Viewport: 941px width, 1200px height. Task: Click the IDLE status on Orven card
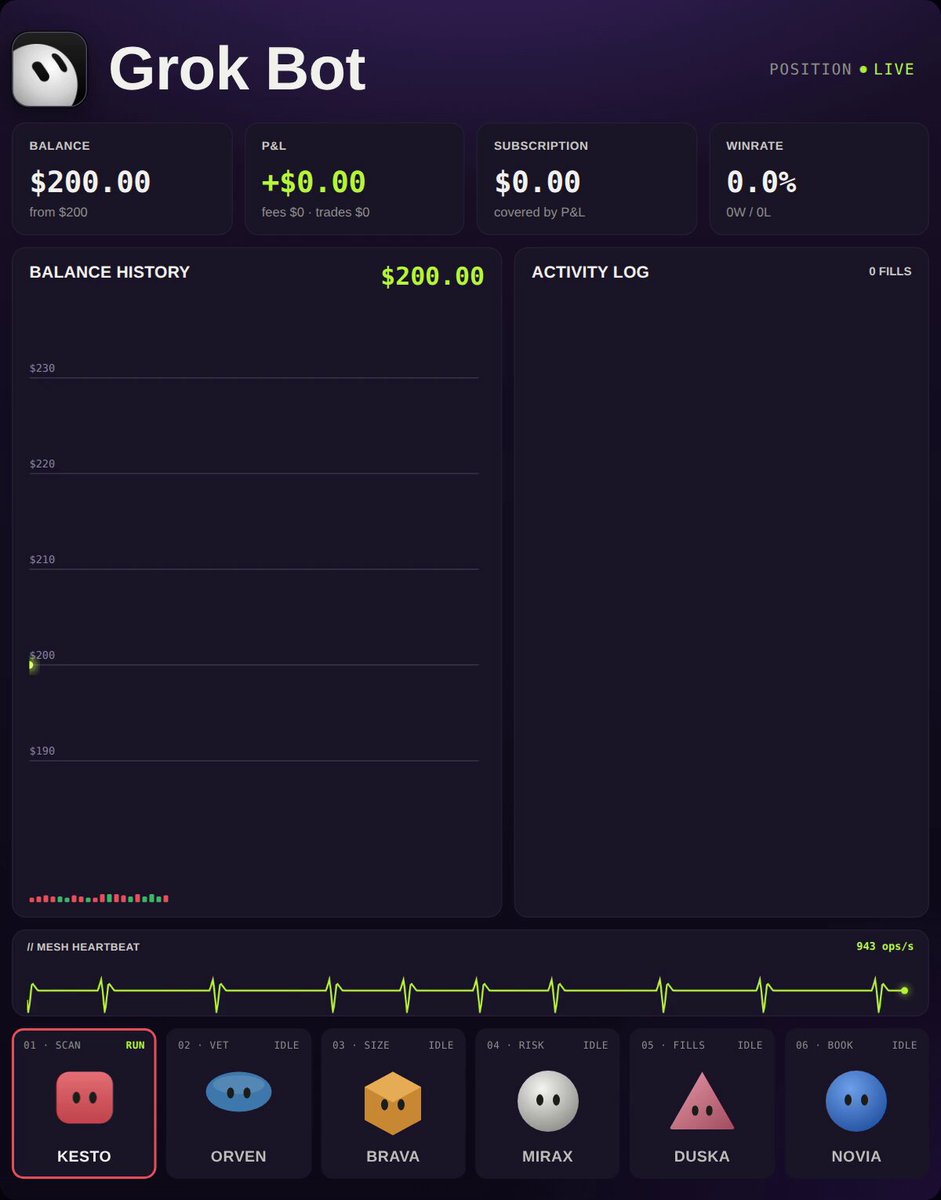coord(287,1045)
